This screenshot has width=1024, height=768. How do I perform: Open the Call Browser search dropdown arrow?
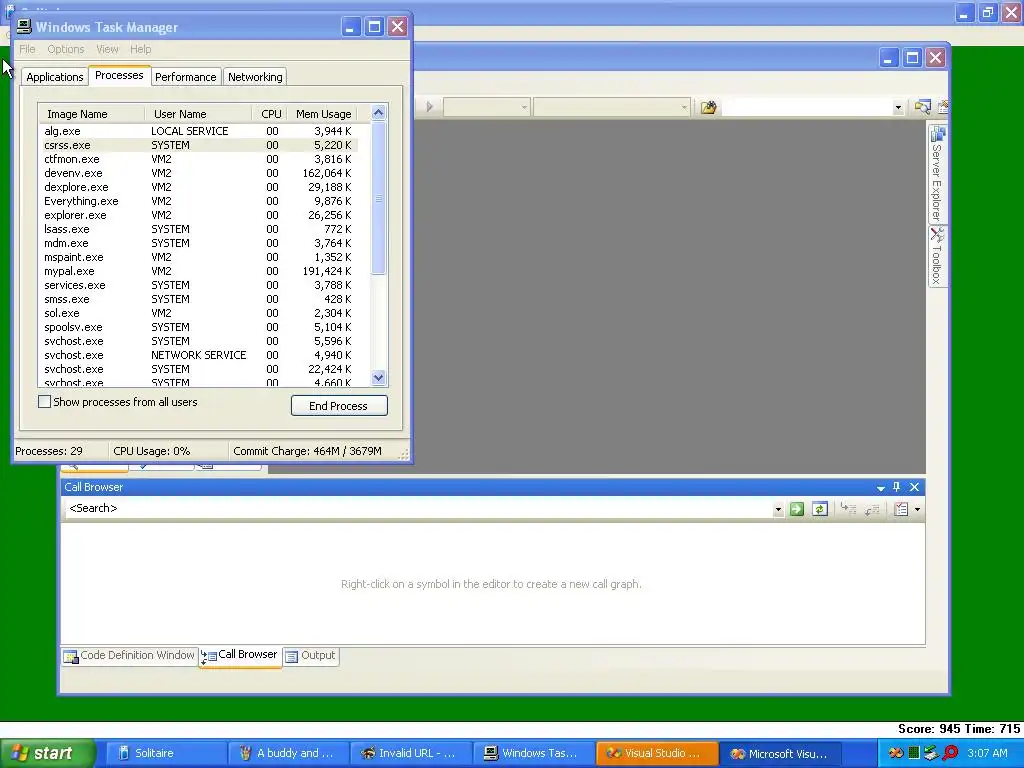[x=778, y=509]
